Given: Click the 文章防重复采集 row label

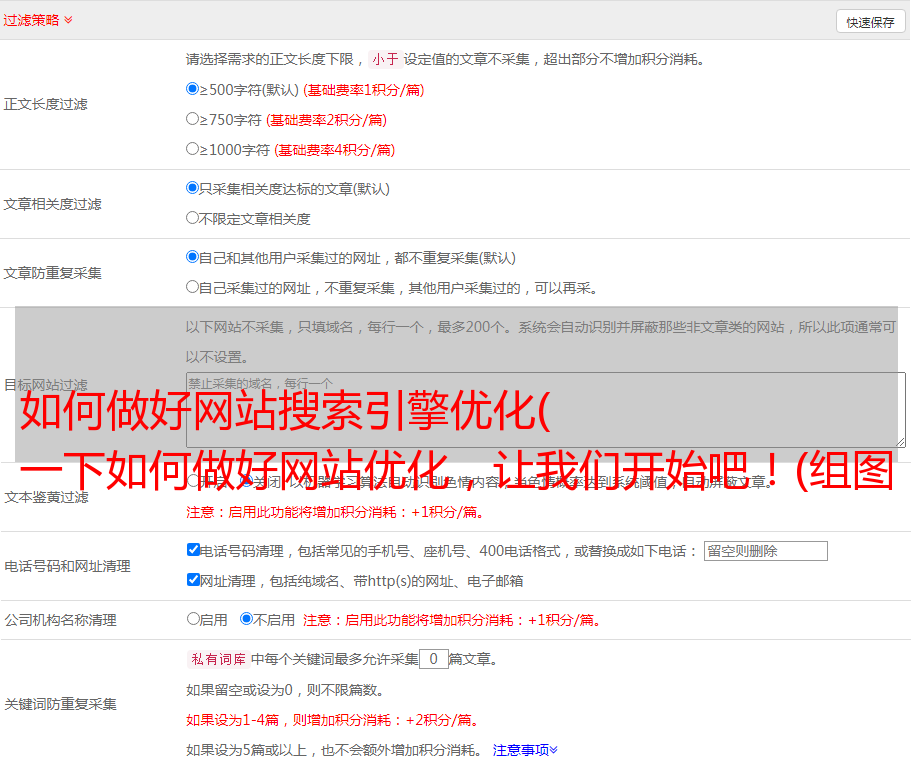Looking at the screenshot, I should pos(52,273).
